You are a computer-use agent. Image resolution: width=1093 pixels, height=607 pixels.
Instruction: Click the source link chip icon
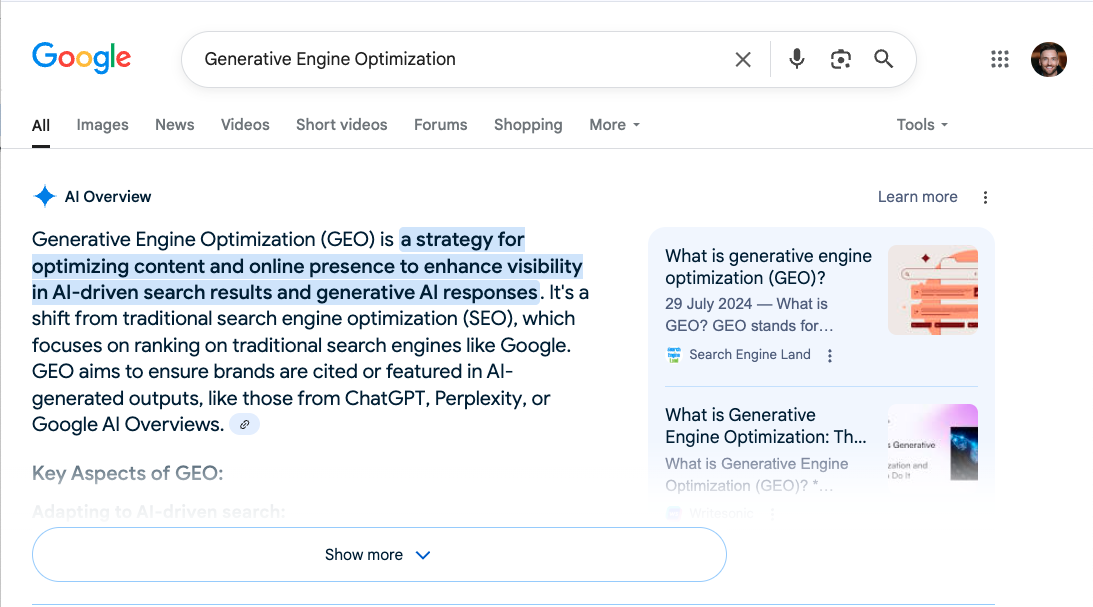[245, 424]
